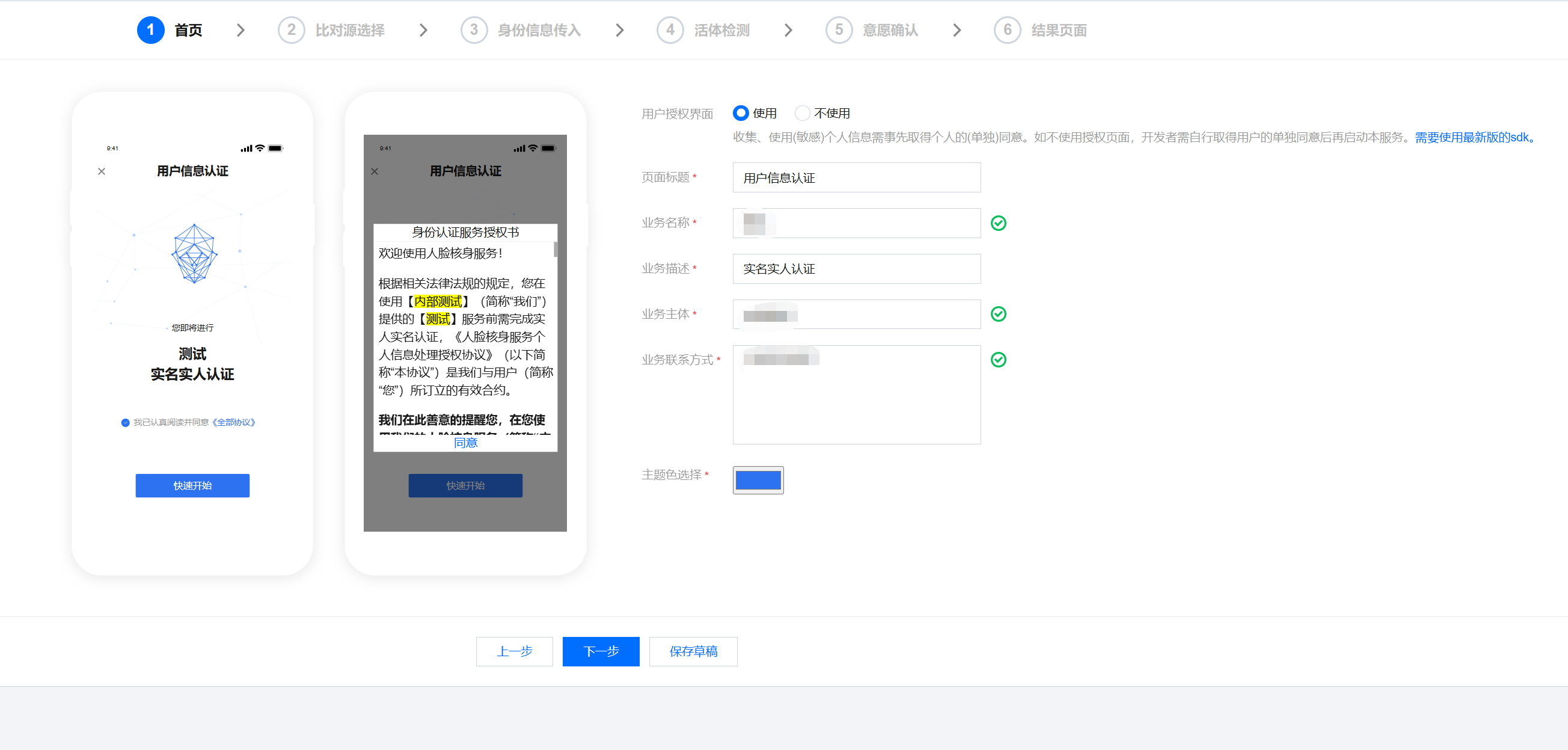This screenshot has height=750, width=1568.
Task: Click the X close icon in left phone preview
Action: coord(102,171)
